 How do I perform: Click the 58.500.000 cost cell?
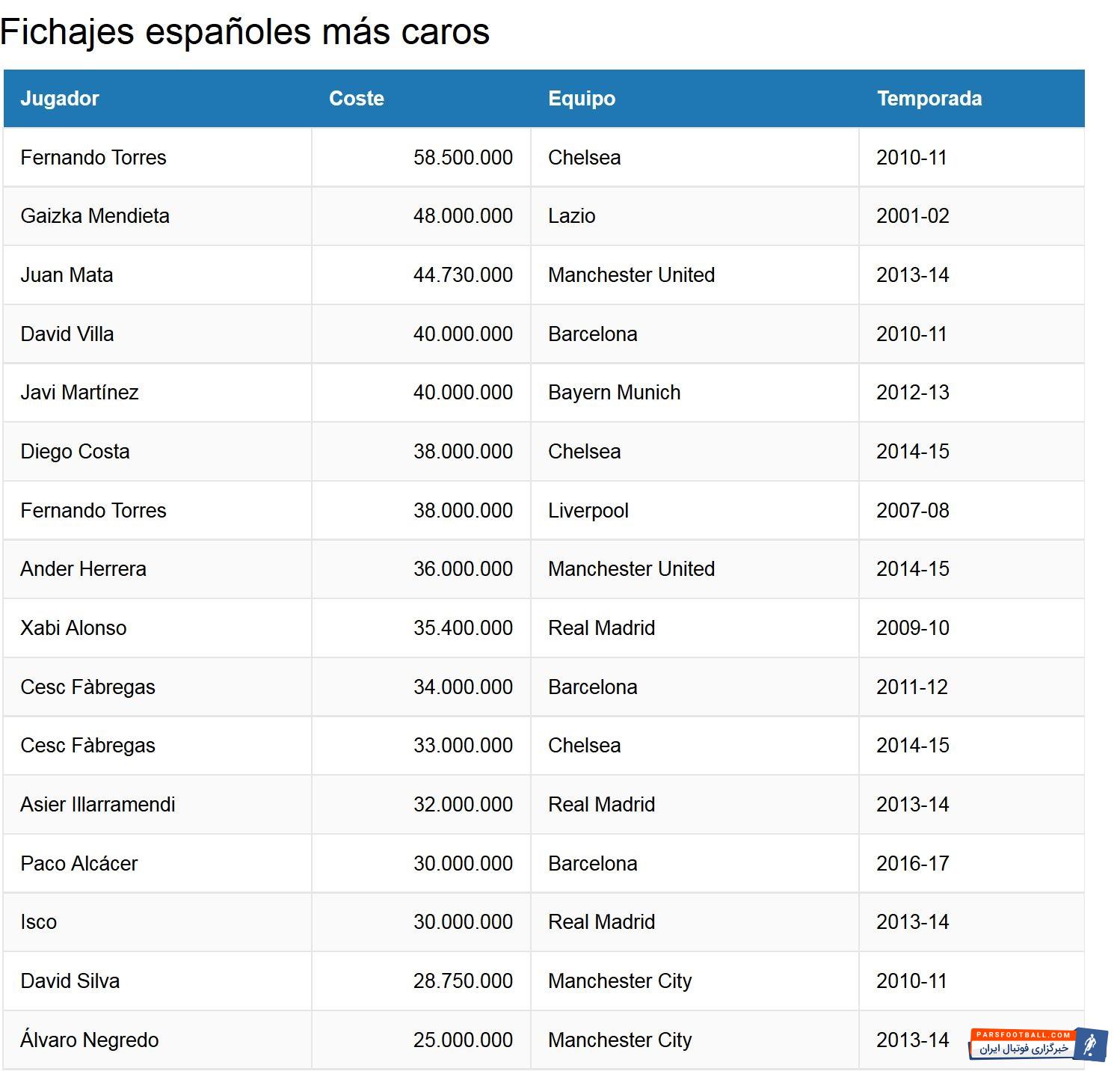[x=463, y=158]
